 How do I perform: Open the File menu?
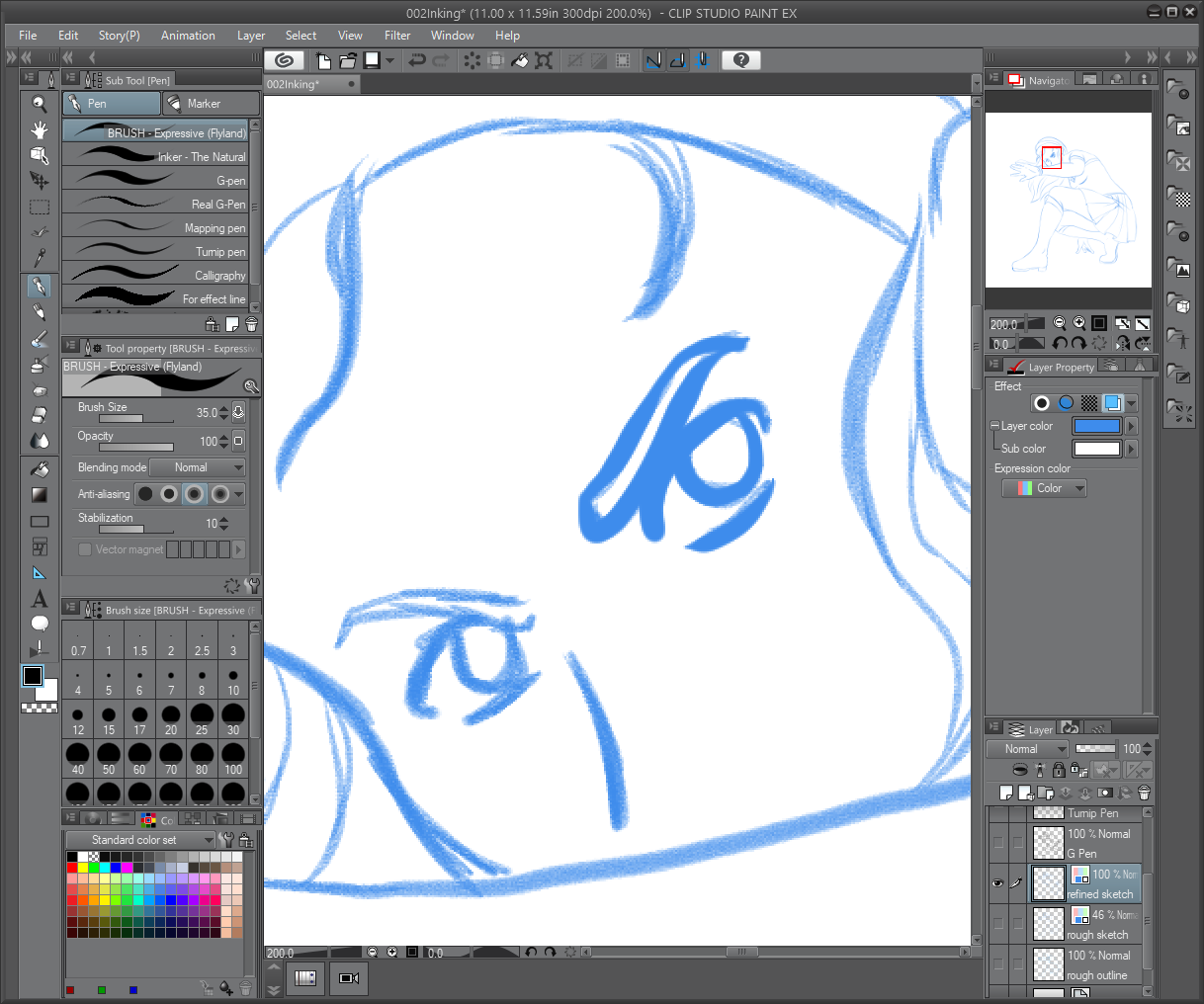click(28, 36)
